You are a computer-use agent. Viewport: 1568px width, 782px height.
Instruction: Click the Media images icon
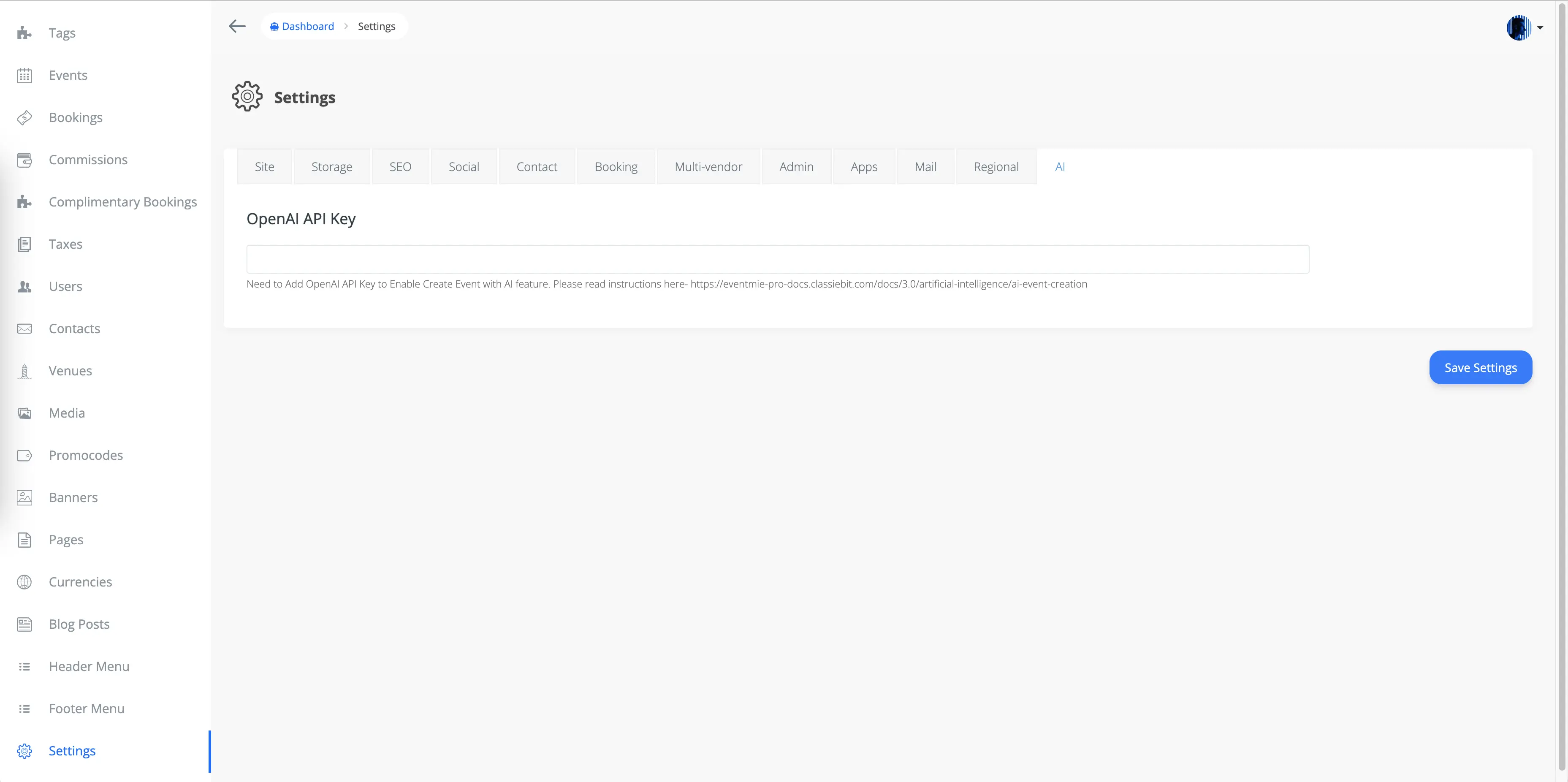pyautogui.click(x=24, y=413)
